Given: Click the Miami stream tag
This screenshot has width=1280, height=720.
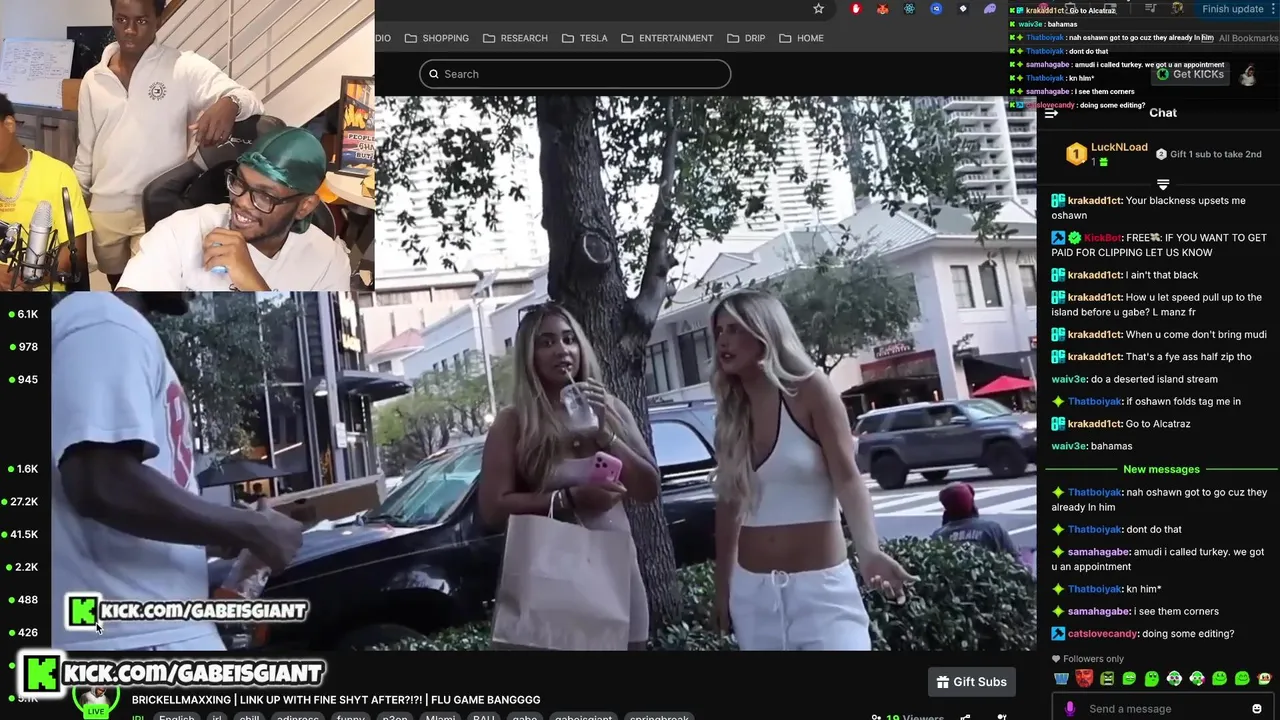Looking at the screenshot, I should [x=440, y=717].
